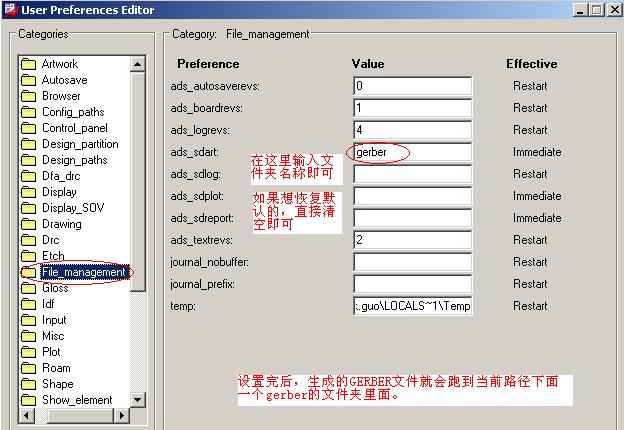Click the Value column header
624x430 pixels.
pos(368,64)
